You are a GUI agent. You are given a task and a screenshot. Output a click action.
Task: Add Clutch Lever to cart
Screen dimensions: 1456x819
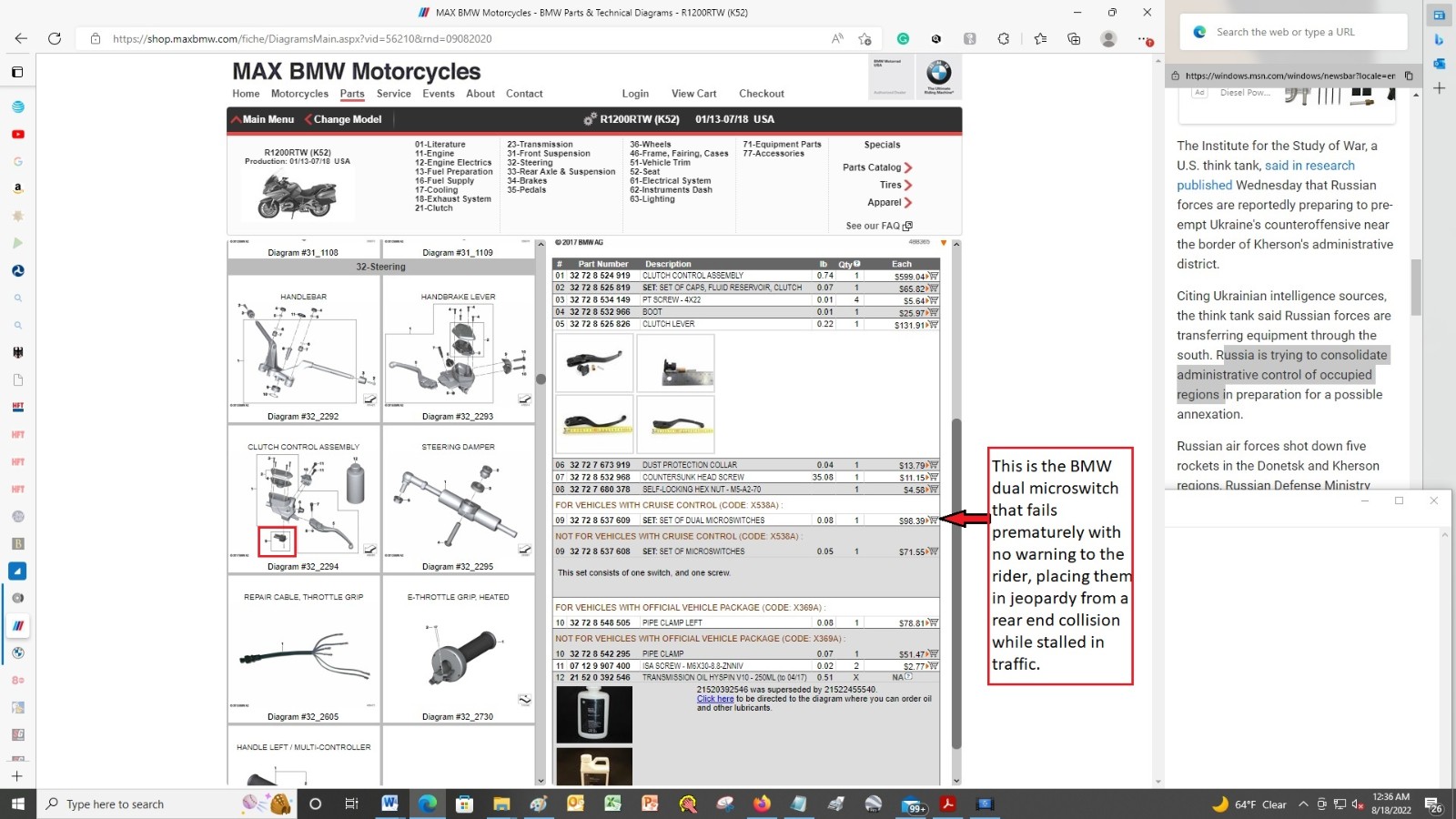click(933, 324)
